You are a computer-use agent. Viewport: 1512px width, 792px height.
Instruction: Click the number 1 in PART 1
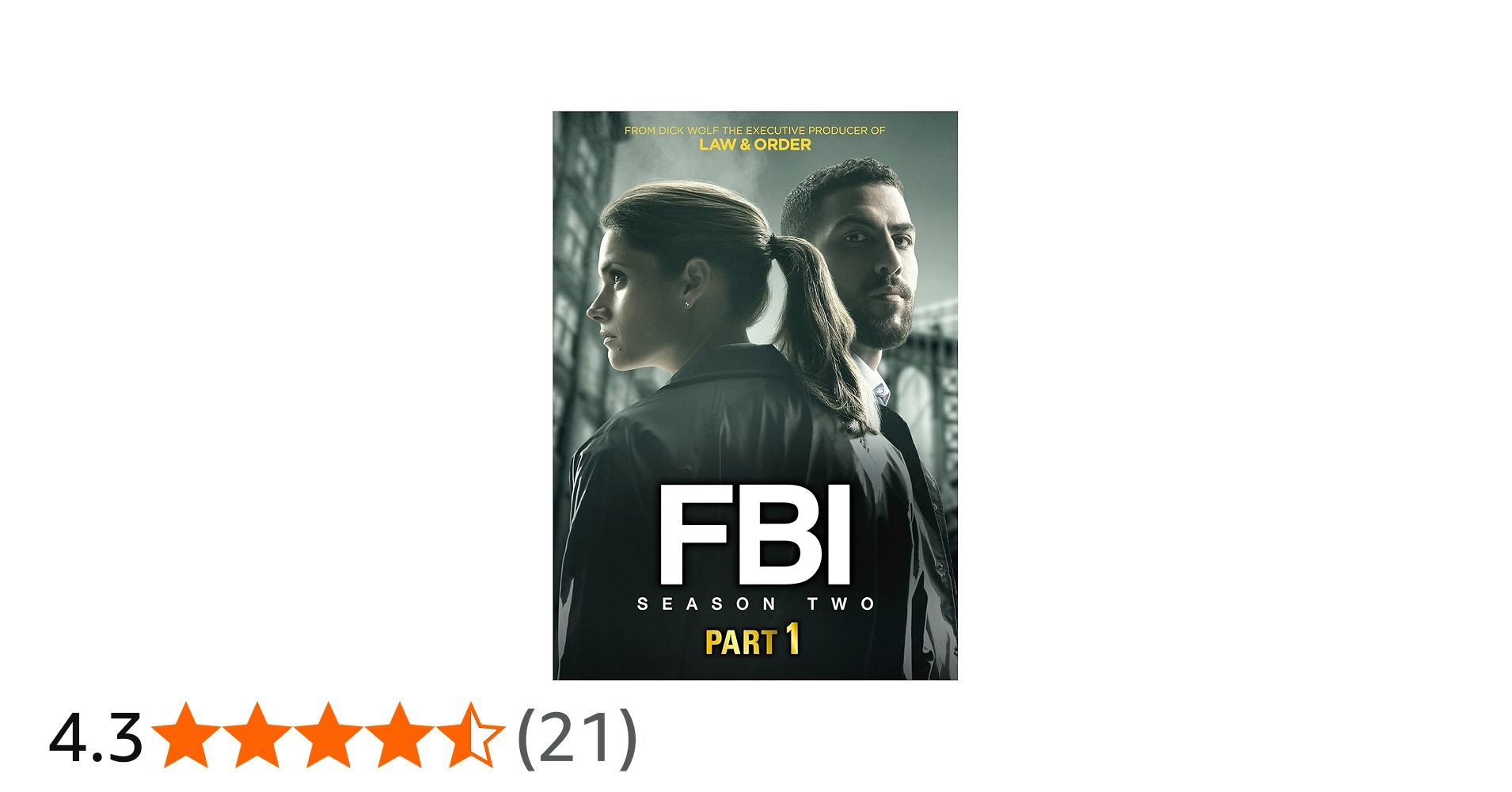click(792, 638)
